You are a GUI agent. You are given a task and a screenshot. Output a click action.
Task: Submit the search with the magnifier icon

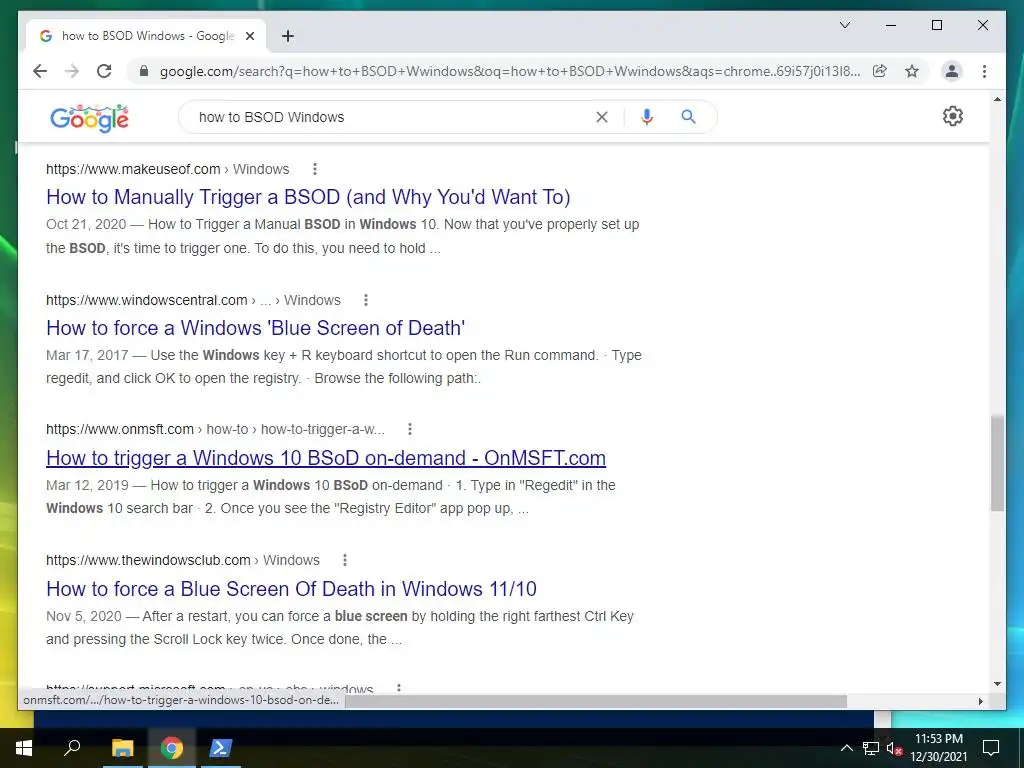tap(688, 117)
